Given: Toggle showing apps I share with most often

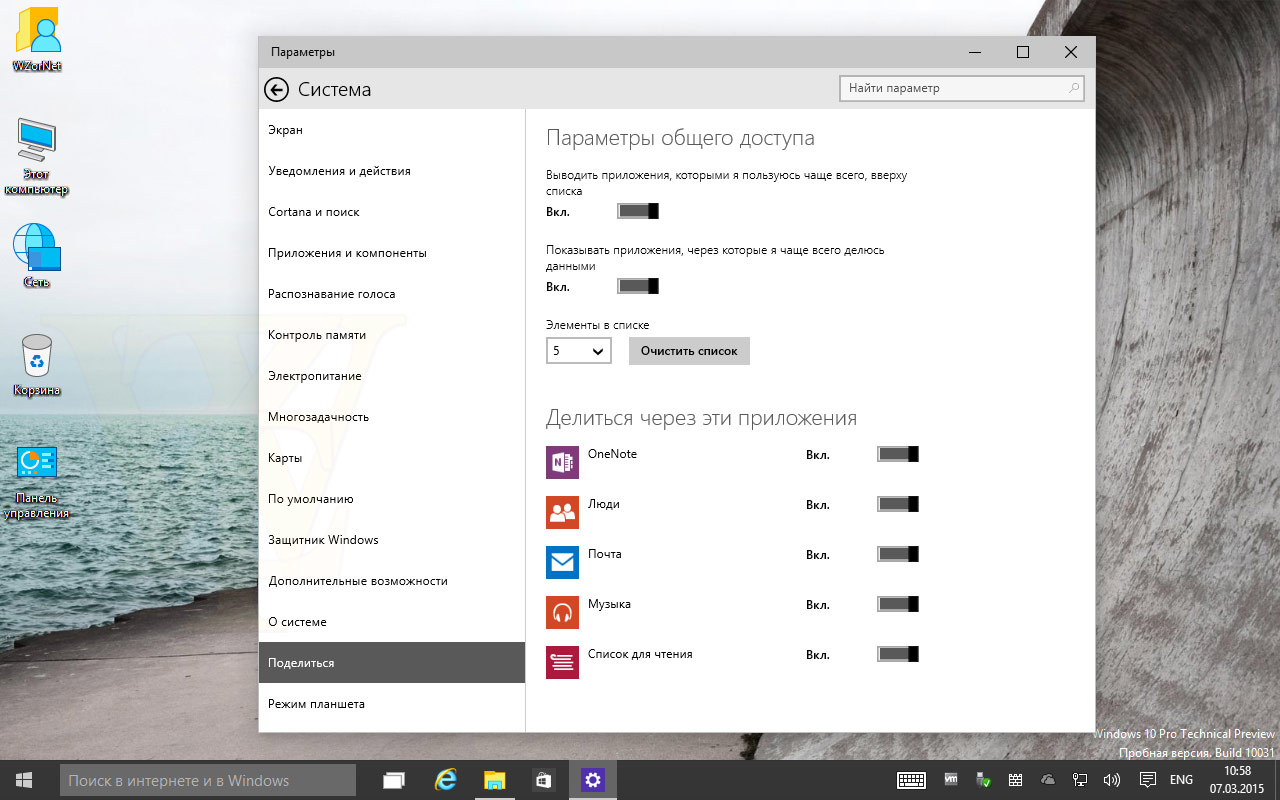Looking at the screenshot, I should [638, 286].
